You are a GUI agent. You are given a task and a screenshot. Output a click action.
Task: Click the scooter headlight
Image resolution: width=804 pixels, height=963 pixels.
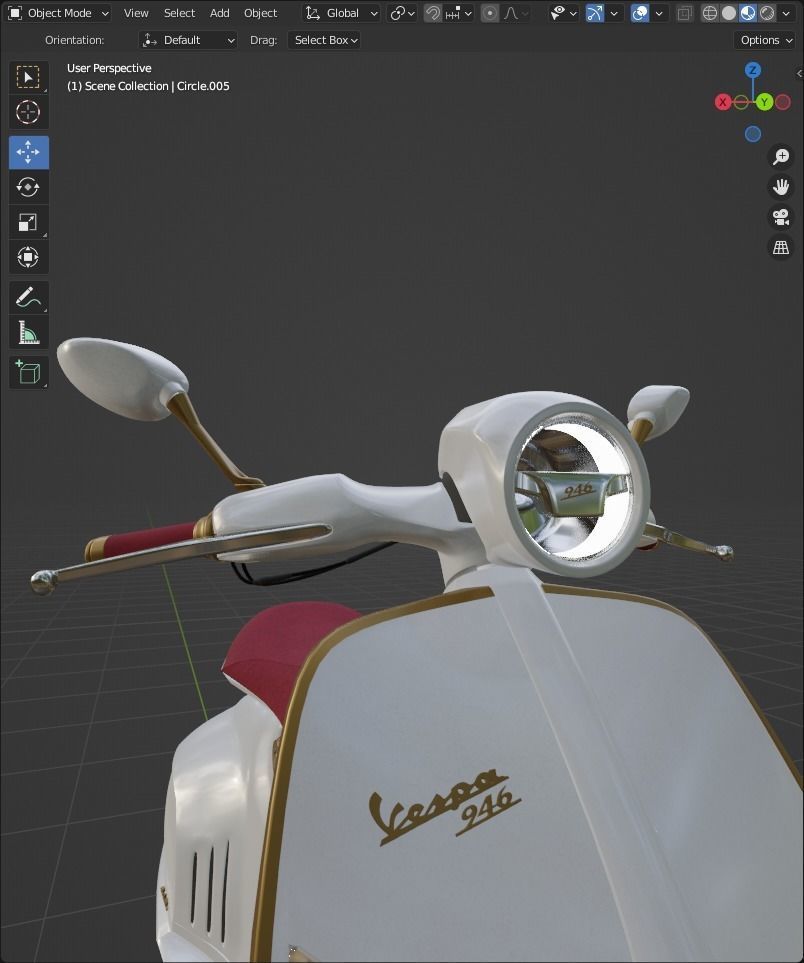[x=576, y=489]
